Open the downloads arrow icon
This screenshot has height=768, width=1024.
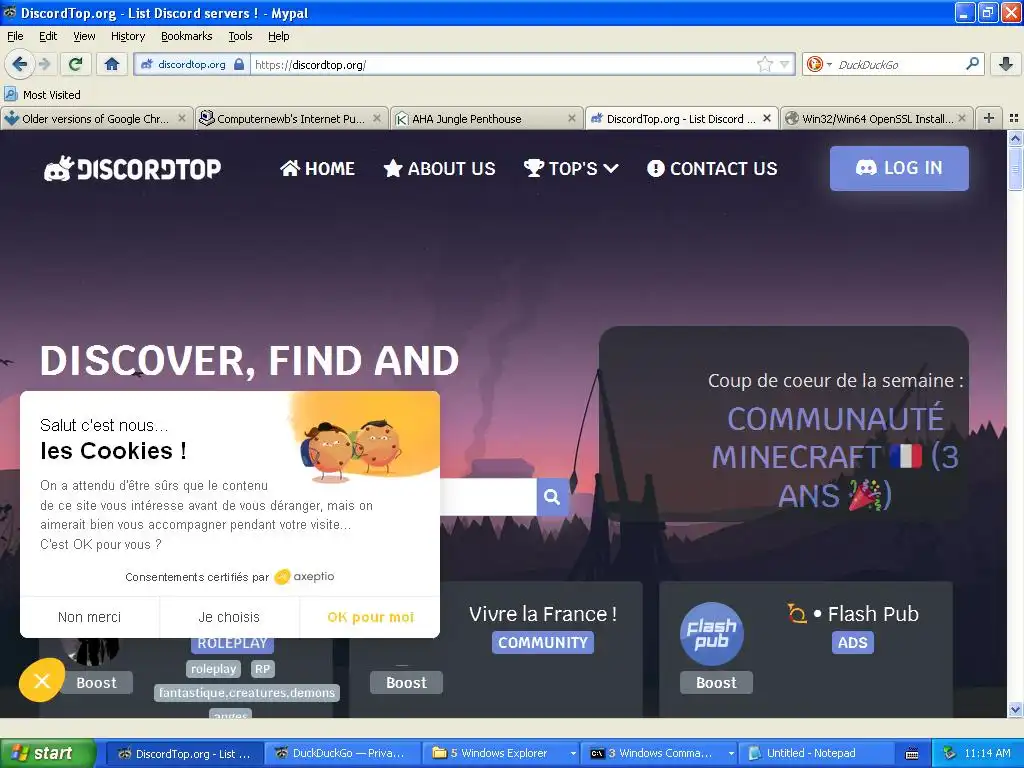coord(1006,64)
